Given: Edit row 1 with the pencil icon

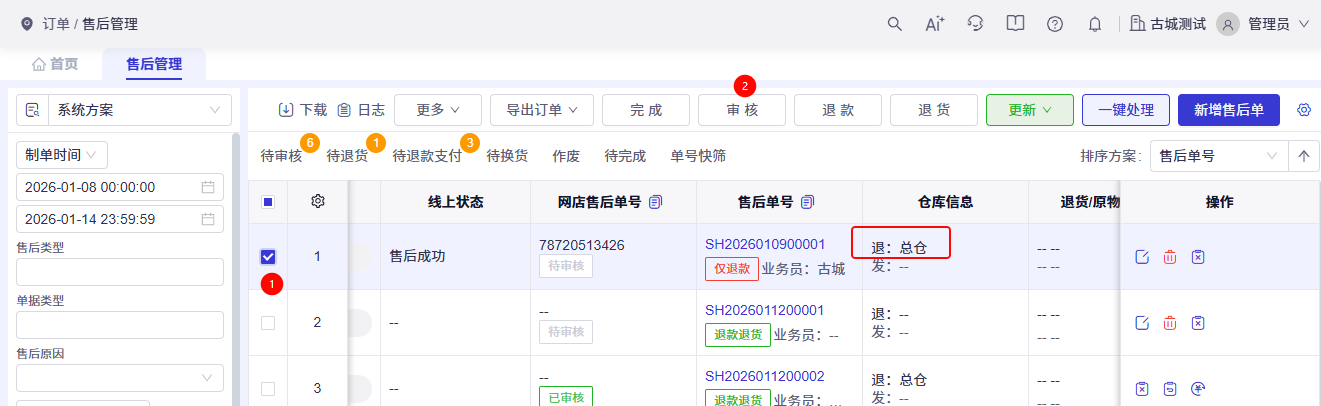Looking at the screenshot, I should tap(1142, 257).
